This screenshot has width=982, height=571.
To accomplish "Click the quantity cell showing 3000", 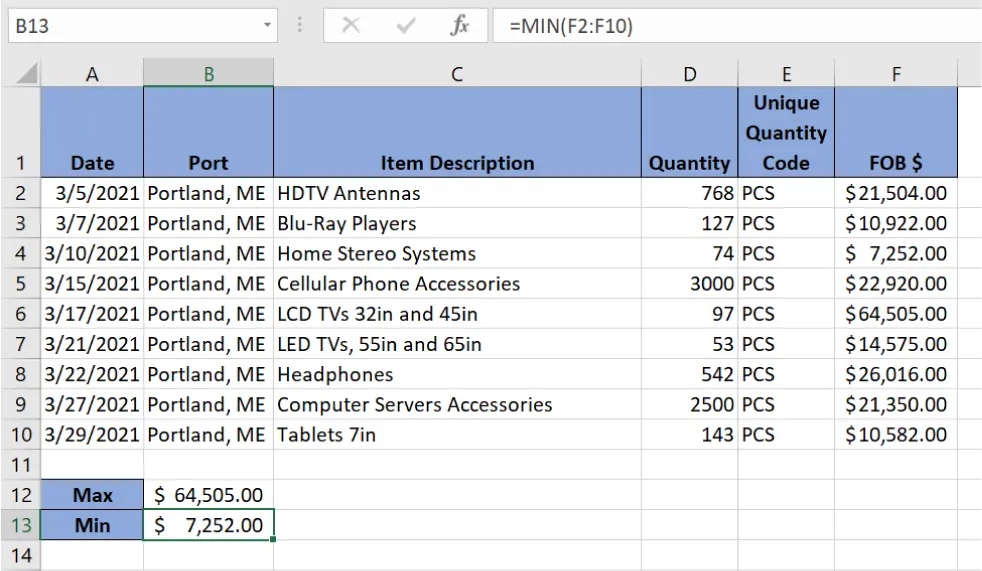I will pos(689,284).
